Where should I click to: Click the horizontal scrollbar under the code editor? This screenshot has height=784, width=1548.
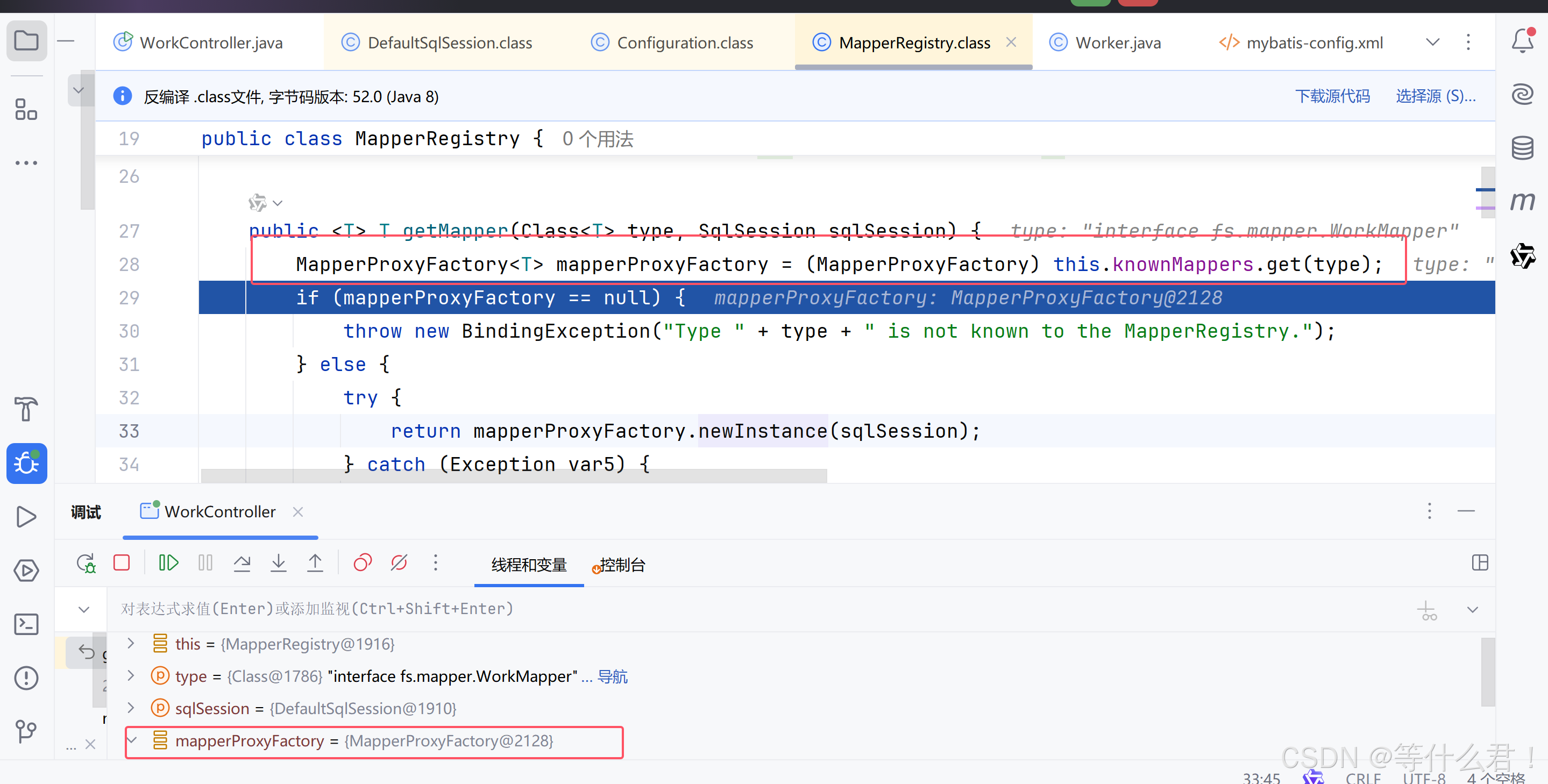pyautogui.click(x=513, y=476)
